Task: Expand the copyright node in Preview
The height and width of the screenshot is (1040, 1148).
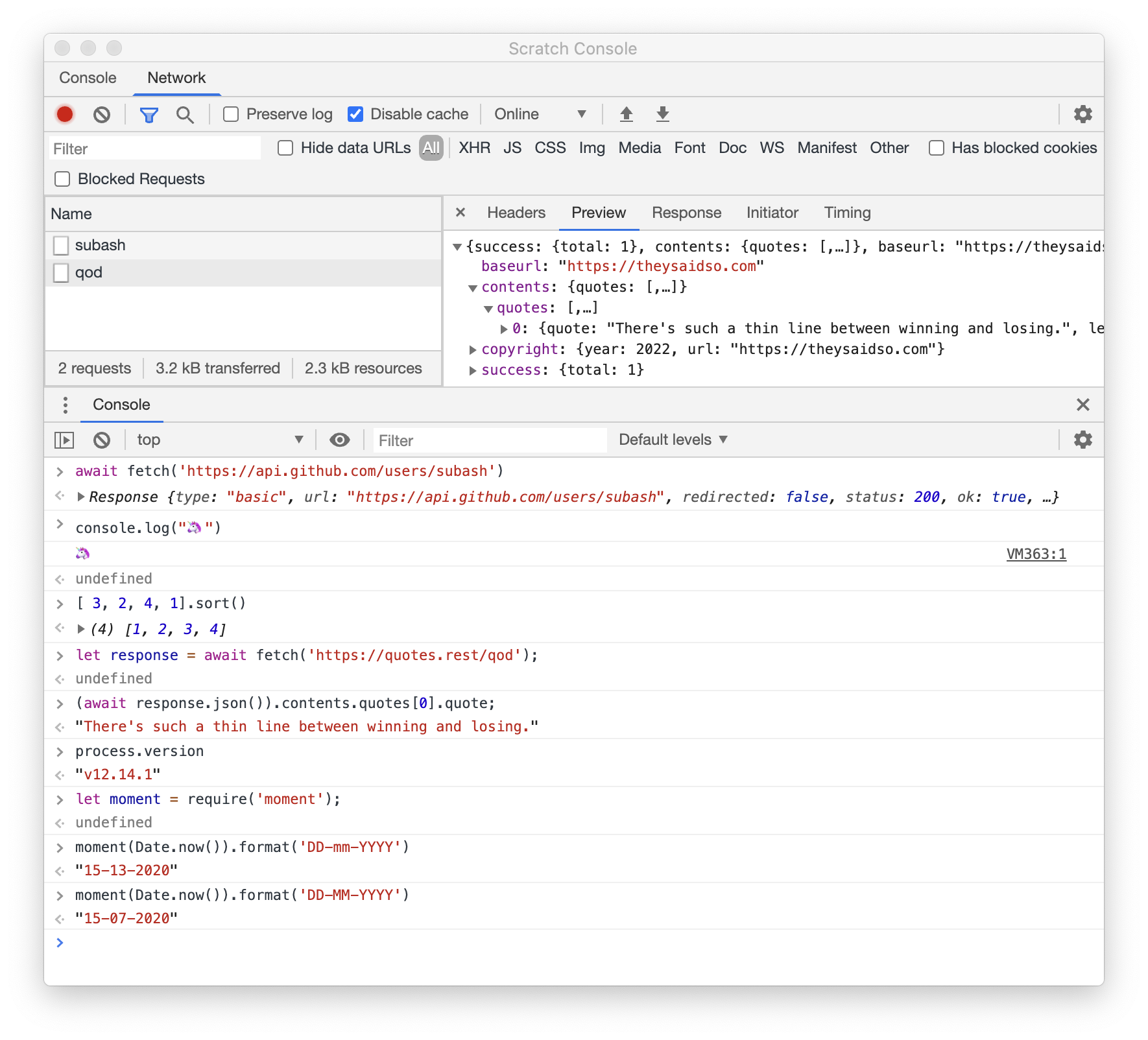Action: tap(473, 349)
